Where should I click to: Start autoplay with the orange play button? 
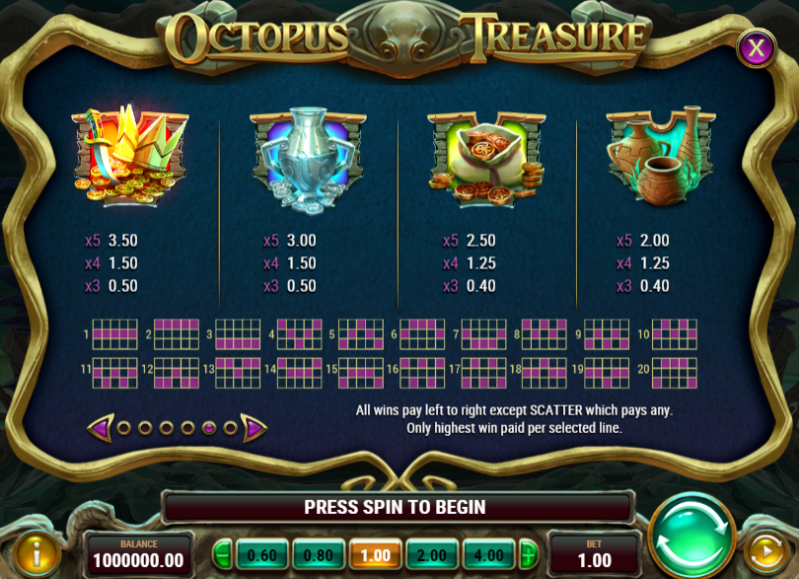(x=767, y=551)
